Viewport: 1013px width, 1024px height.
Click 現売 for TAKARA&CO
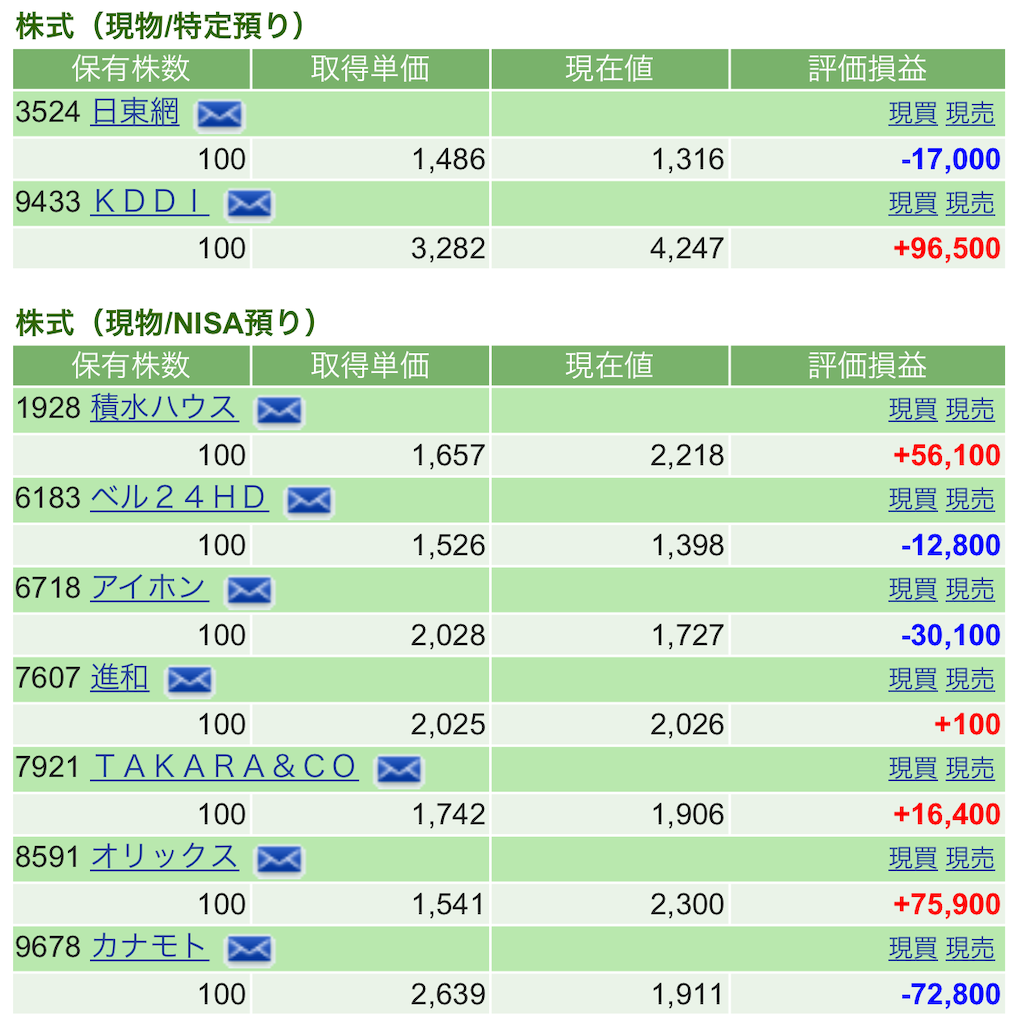pyautogui.click(x=971, y=769)
